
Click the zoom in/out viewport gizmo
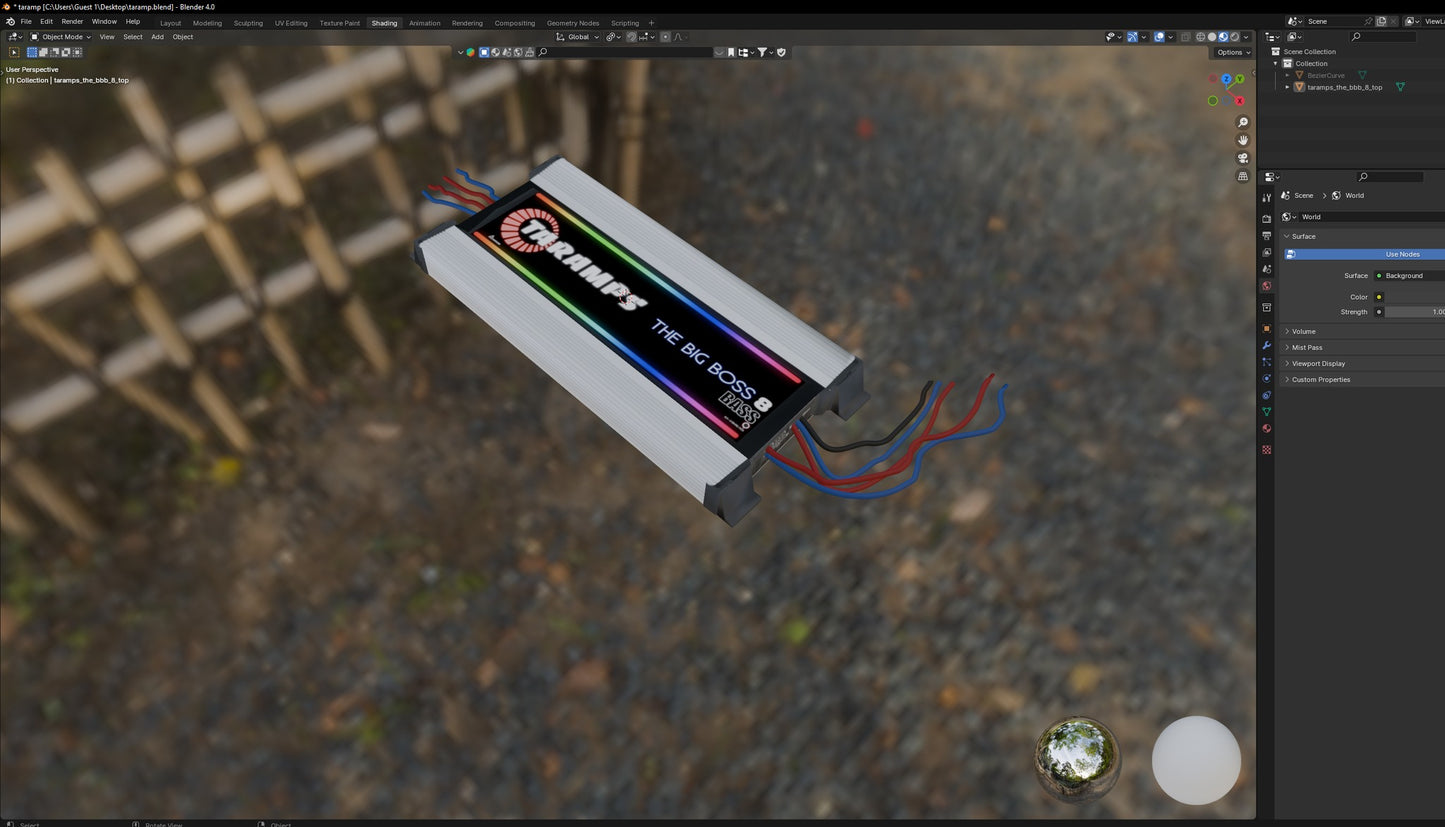(x=1243, y=123)
